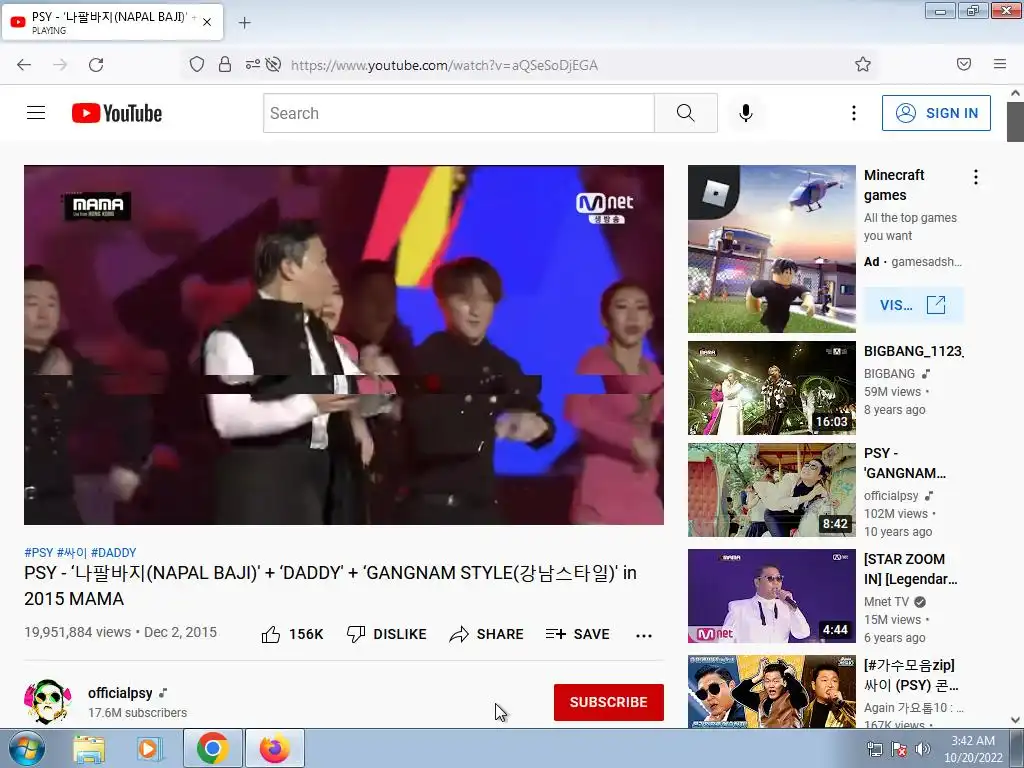Open the Minecraft games ad thumbnail
This screenshot has width=1024, height=768.
771,249
